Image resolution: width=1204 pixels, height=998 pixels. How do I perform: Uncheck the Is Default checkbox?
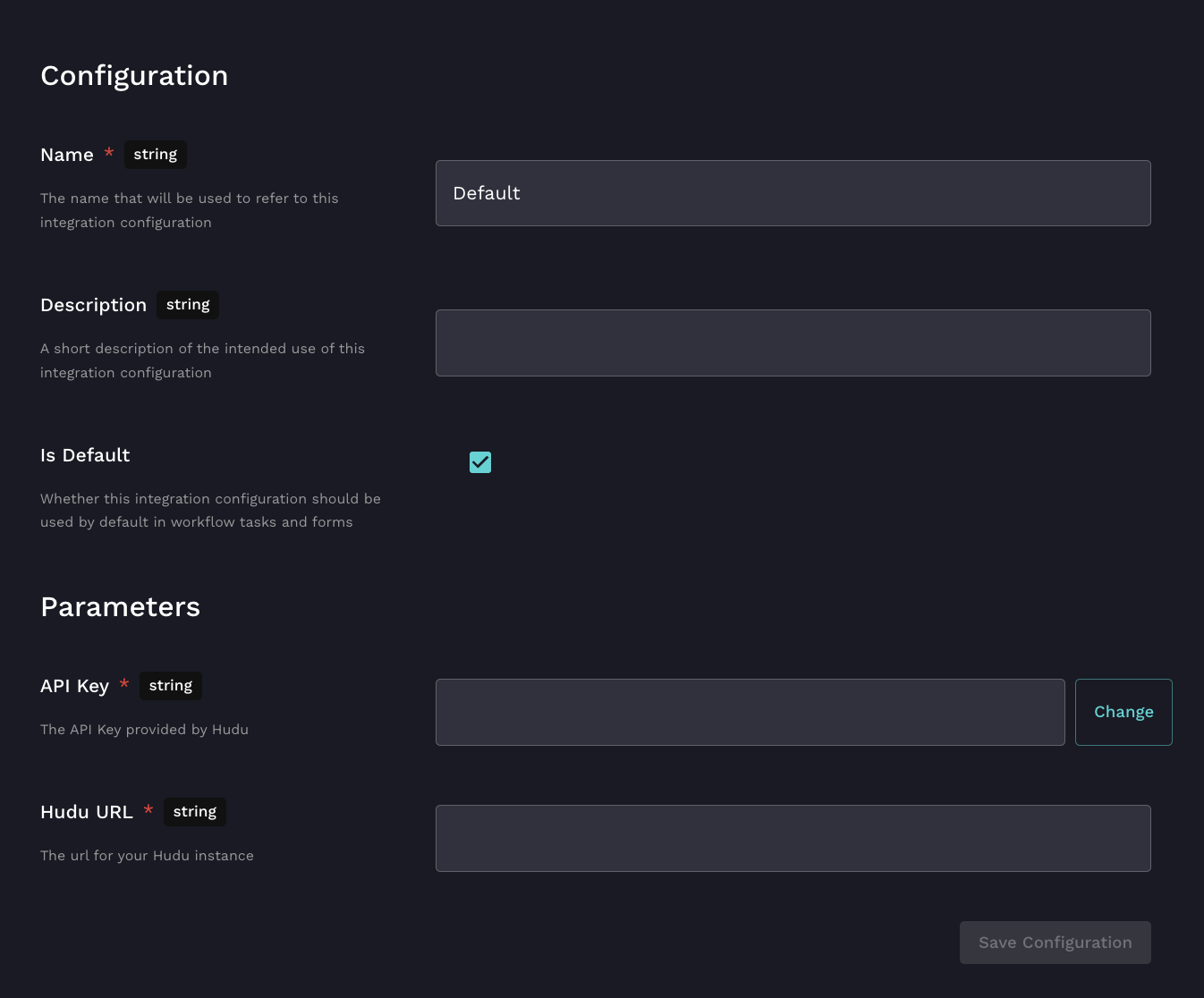pyautogui.click(x=480, y=462)
